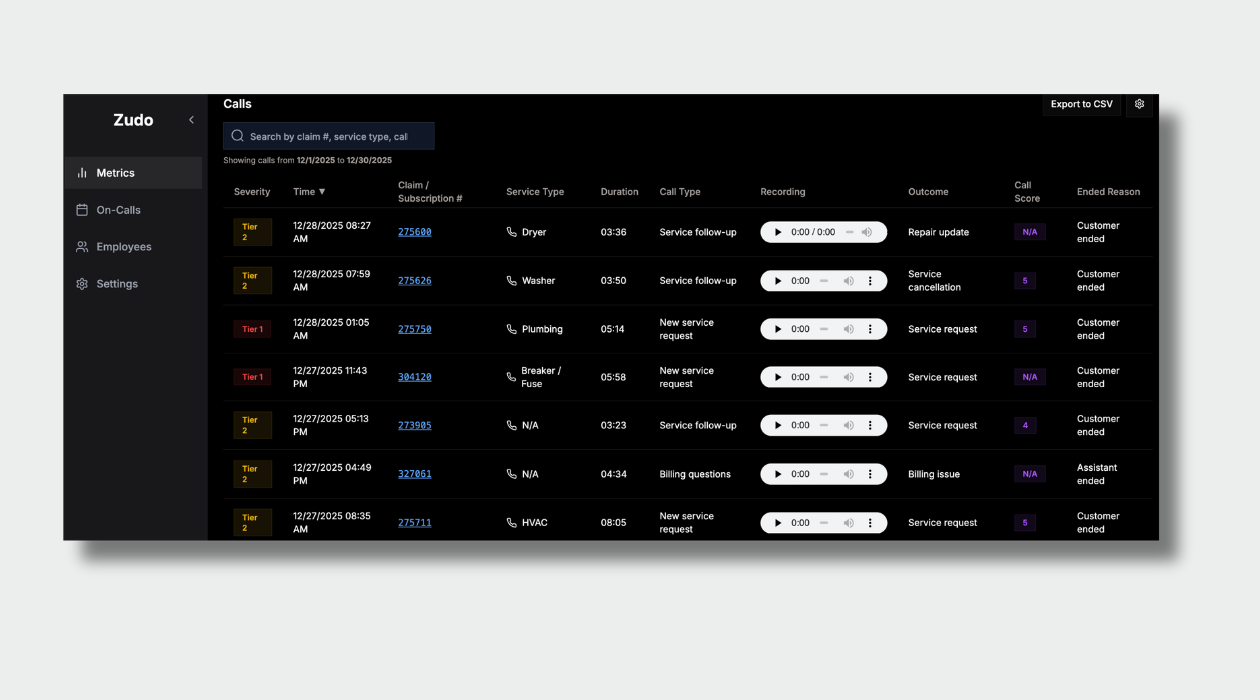Viewport: 1260px width, 700px height.
Task: Open recording options menu for HVAC call
Action: pyautogui.click(x=870, y=522)
